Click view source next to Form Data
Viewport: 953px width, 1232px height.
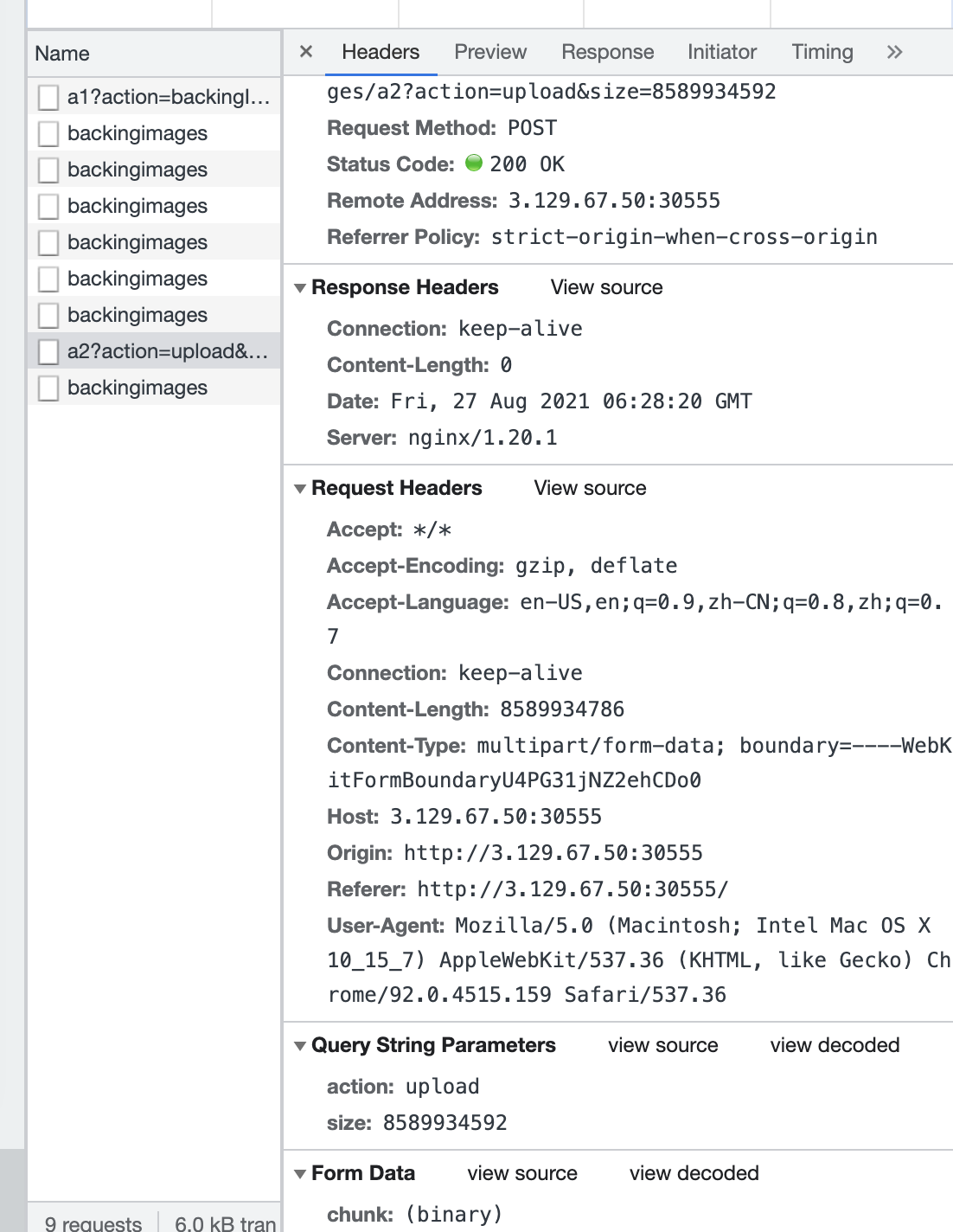pos(521,1173)
